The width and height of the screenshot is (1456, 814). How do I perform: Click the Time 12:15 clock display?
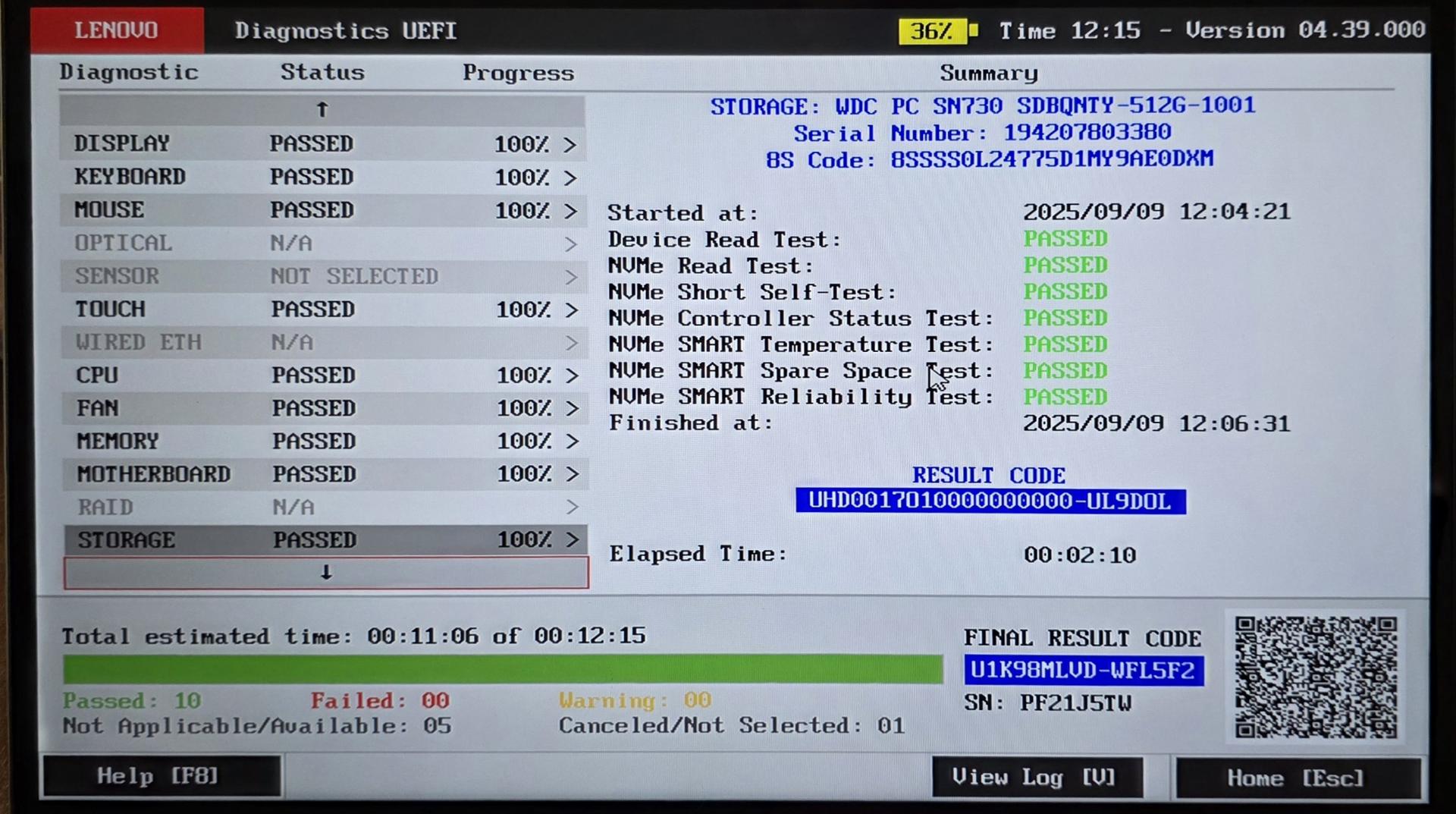[x=1069, y=31]
